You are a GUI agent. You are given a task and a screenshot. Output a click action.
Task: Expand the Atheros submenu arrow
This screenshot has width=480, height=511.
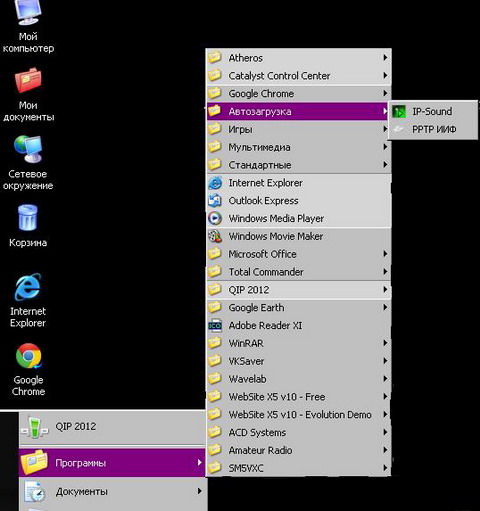point(385,57)
